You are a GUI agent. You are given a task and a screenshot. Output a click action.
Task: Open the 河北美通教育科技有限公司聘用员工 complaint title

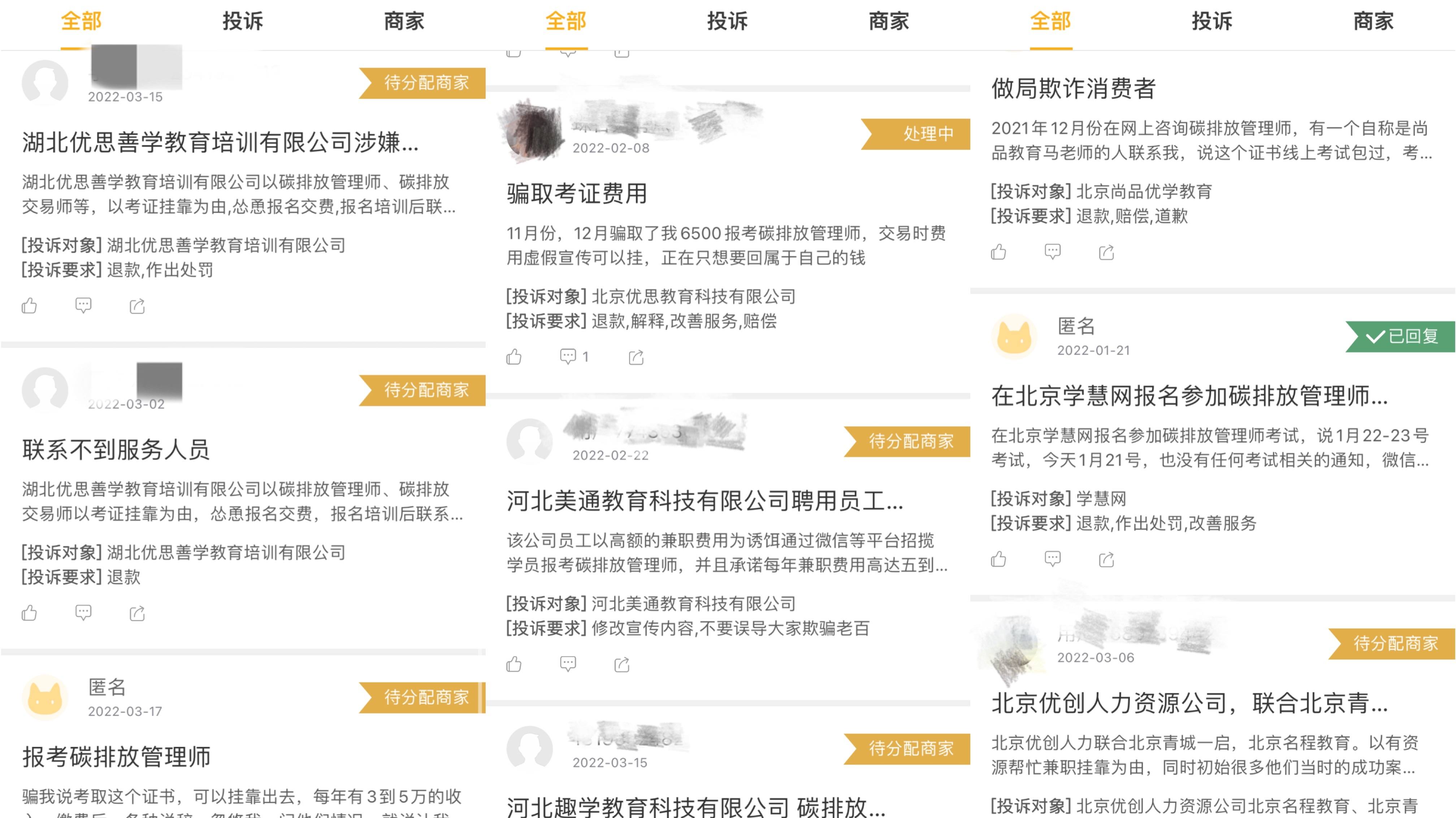[x=705, y=501]
